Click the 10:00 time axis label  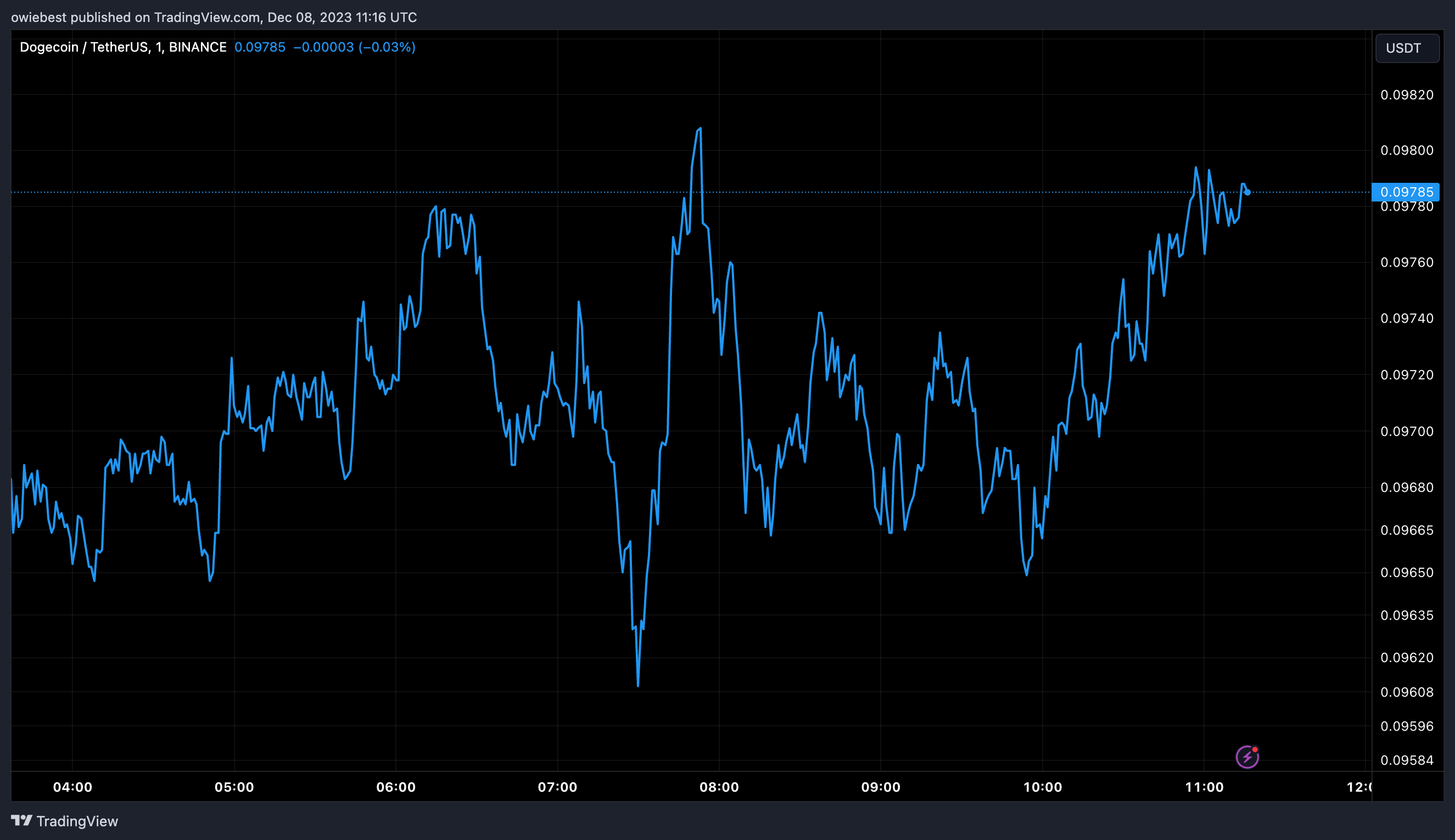click(x=1043, y=787)
